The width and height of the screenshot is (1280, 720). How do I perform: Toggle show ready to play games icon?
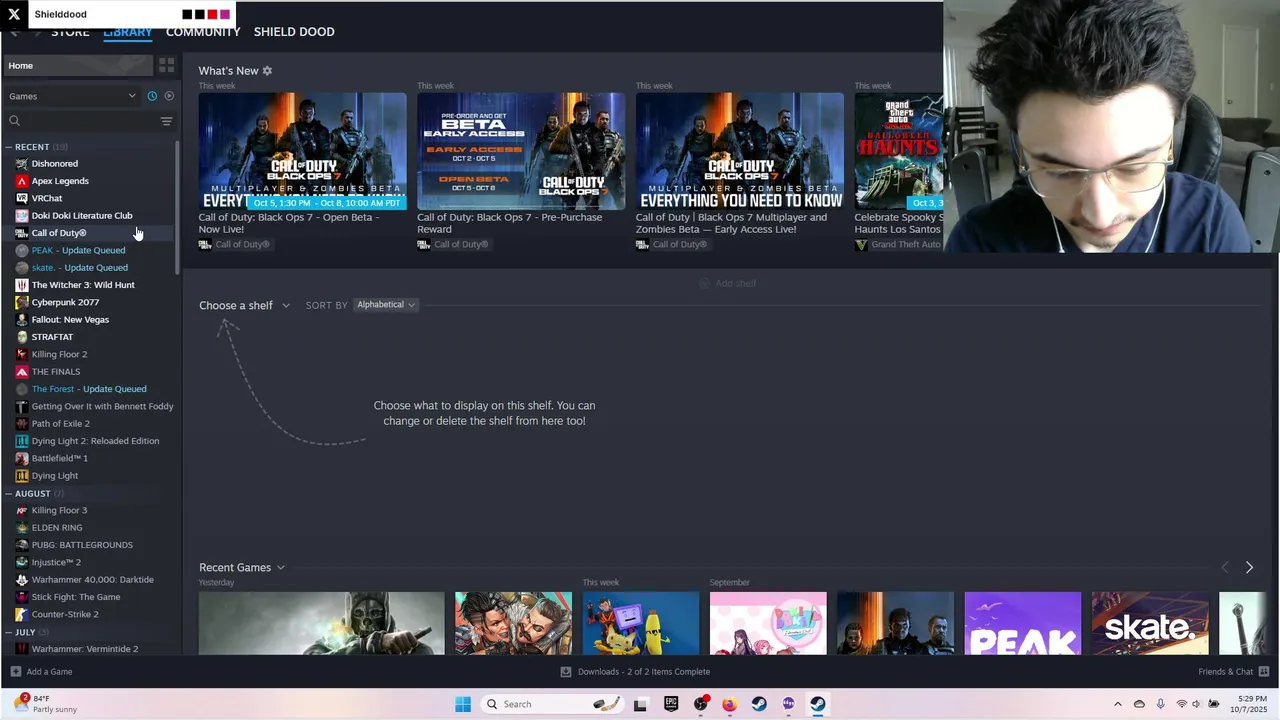[x=169, y=96]
